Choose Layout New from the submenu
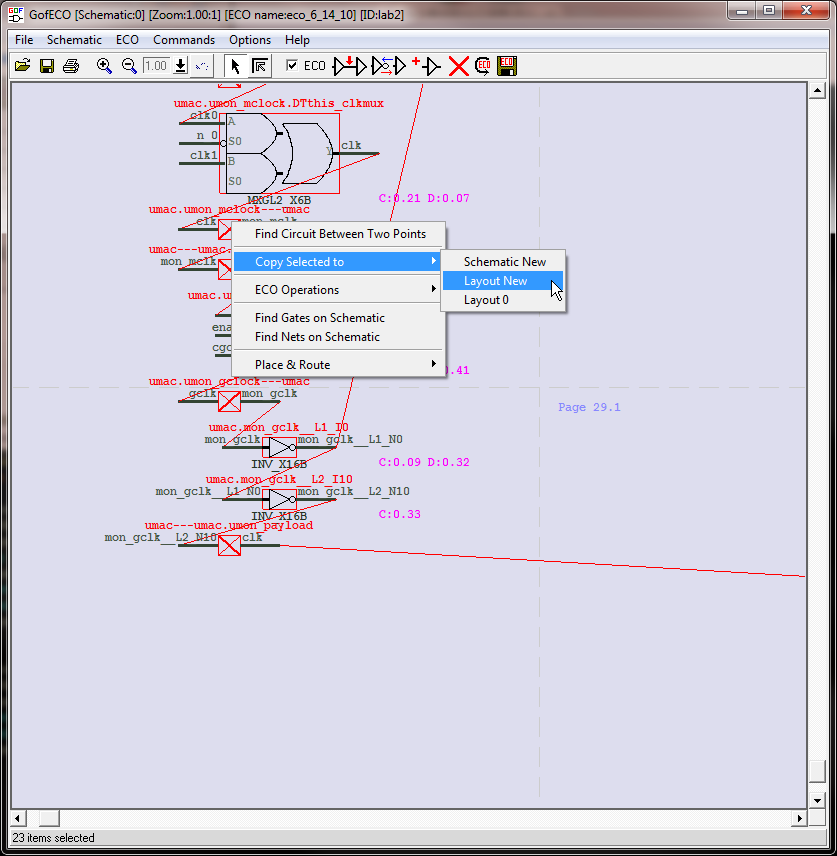The image size is (837, 856). click(x=495, y=281)
